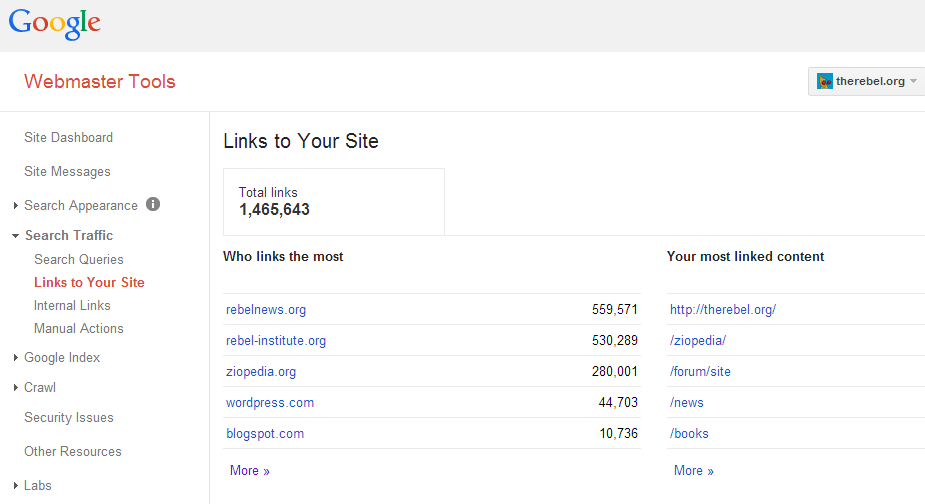925x504 pixels.
Task: Click More under Who links the most
Action: click(x=250, y=470)
